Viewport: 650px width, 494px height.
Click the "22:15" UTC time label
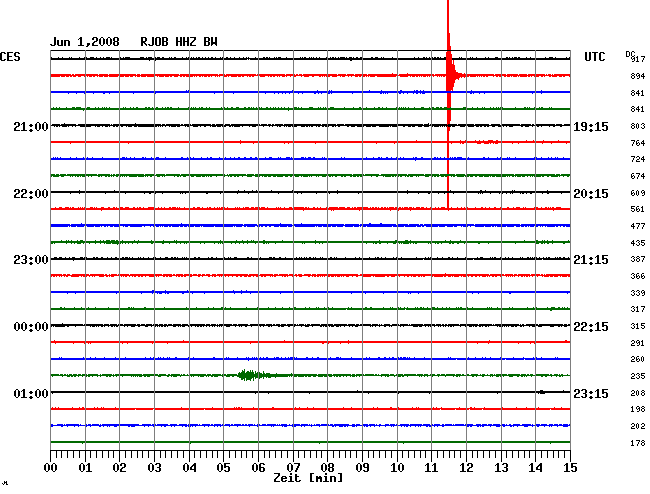591,327
